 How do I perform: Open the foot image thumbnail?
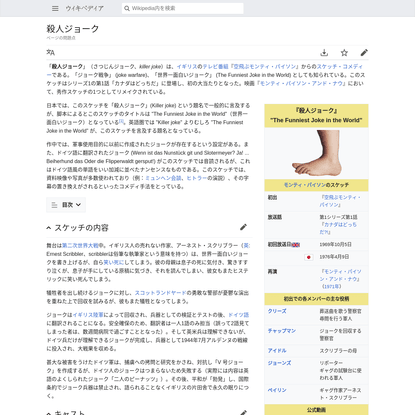(x=316, y=153)
